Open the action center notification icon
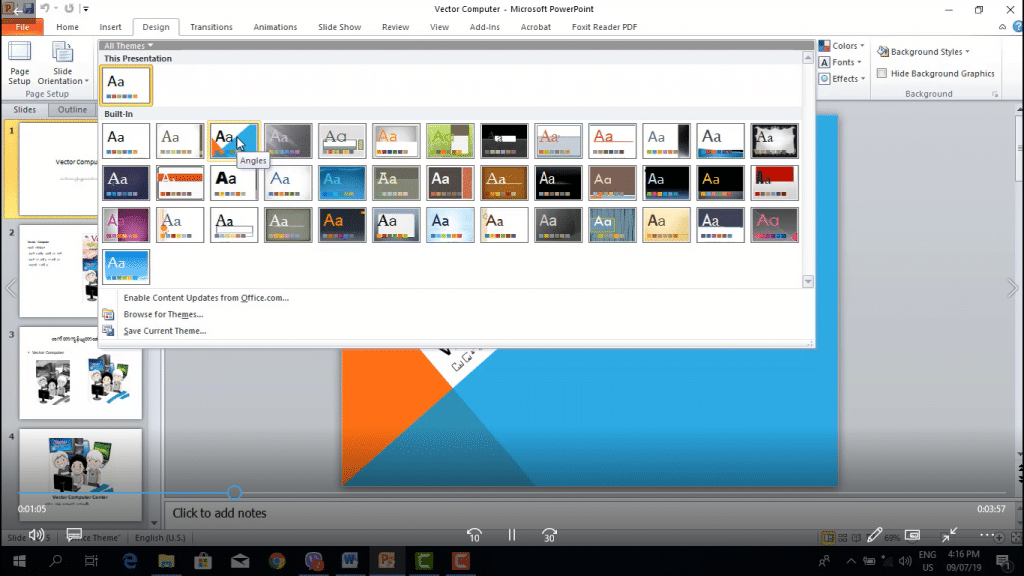The width and height of the screenshot is (1024, 576). point(1004,561)
